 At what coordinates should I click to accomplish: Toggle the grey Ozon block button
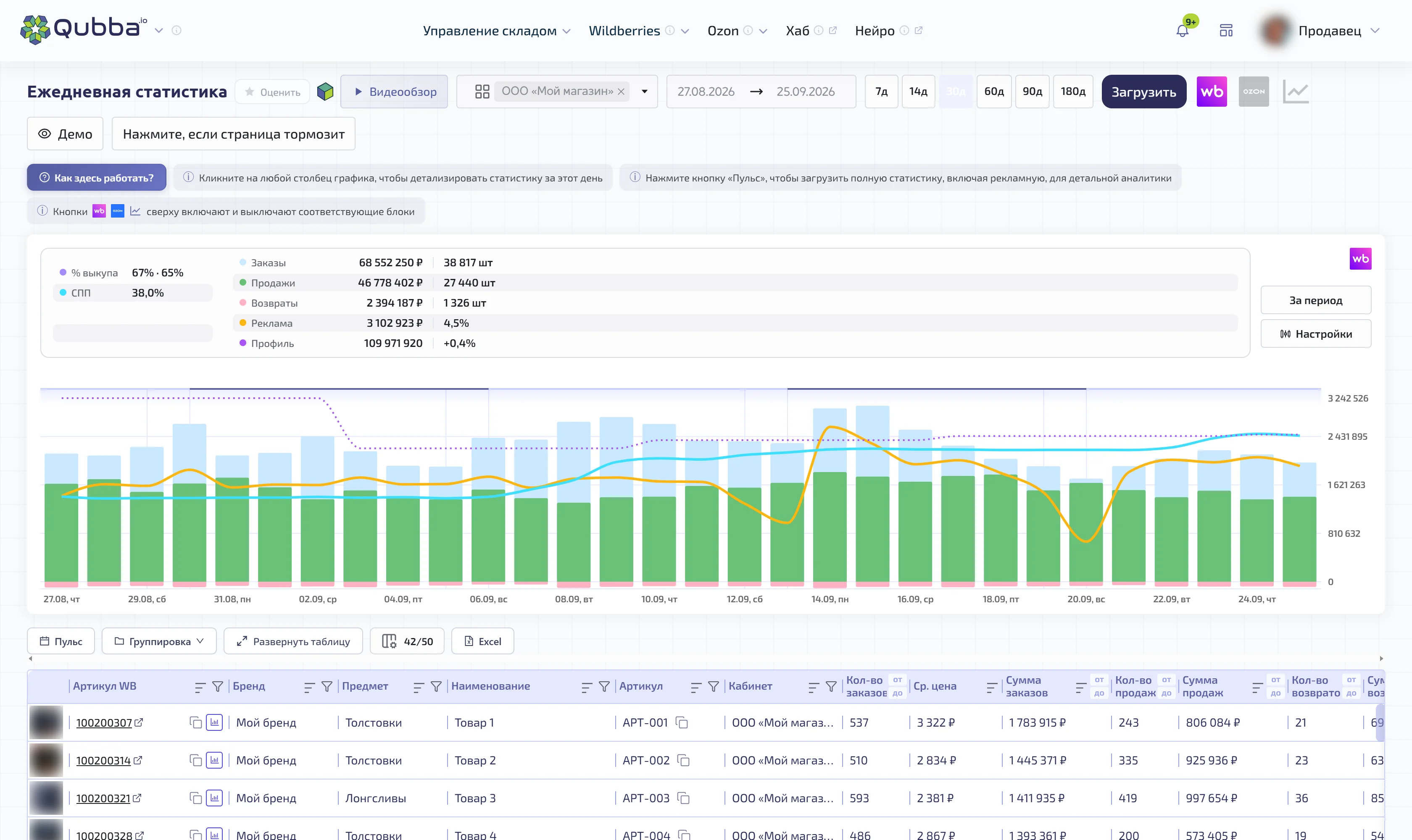(x=1254, y=92)
